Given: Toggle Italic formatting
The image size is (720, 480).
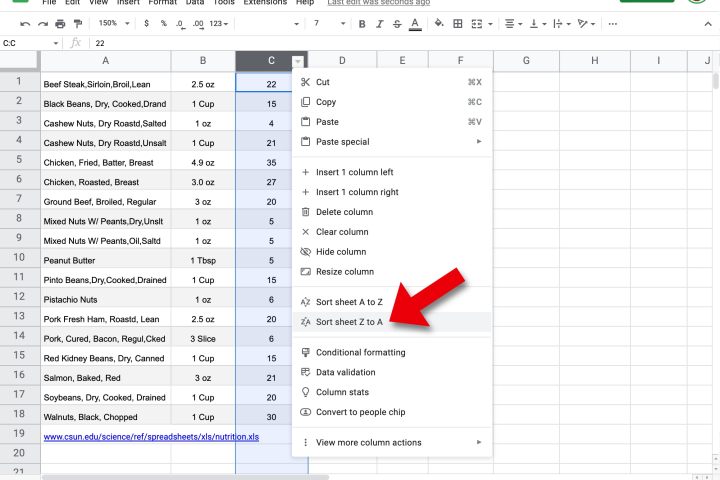Looking at the screenshot, I should (379, 24).
